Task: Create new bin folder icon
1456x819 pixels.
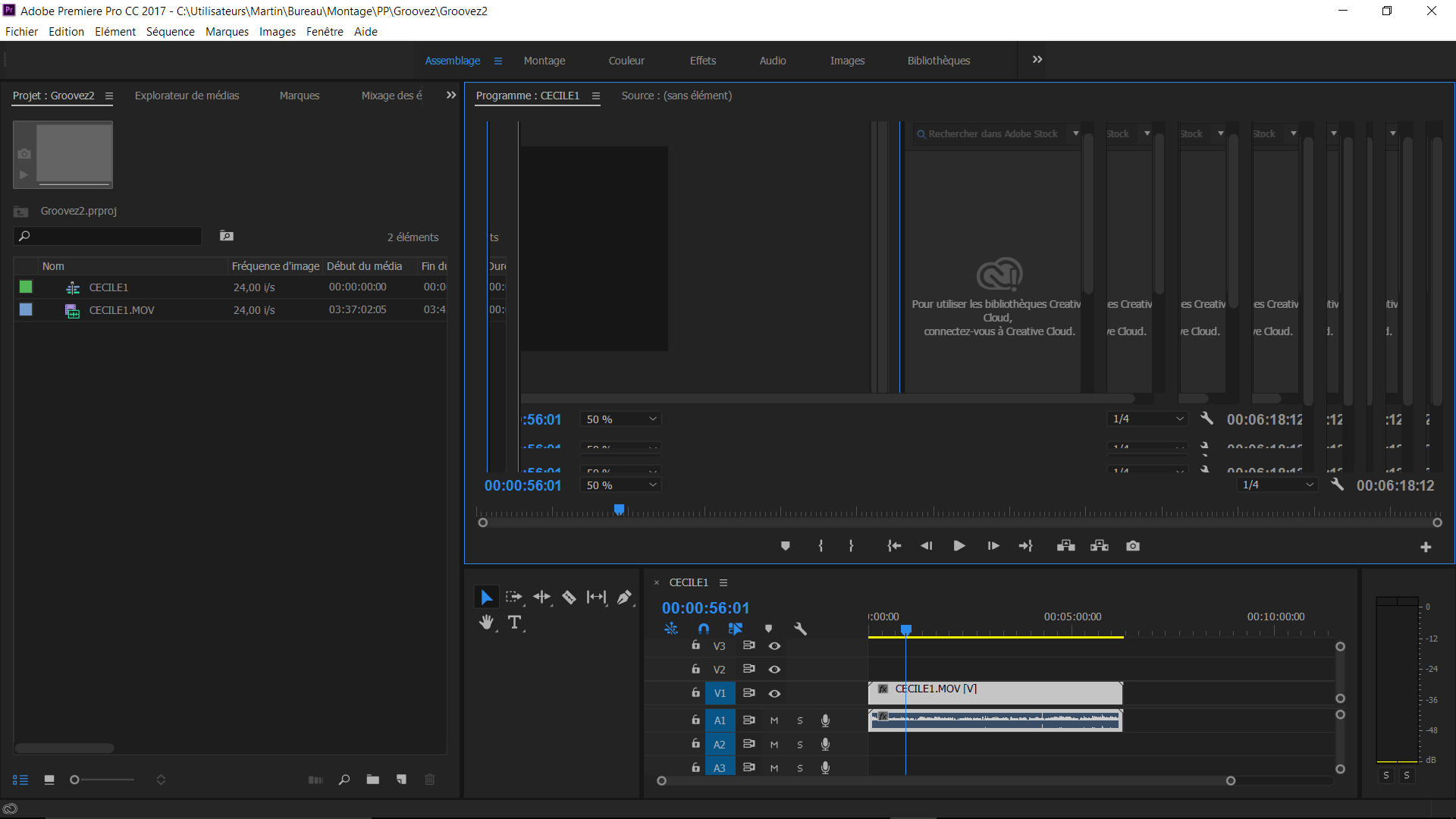Action: (372, 780)
